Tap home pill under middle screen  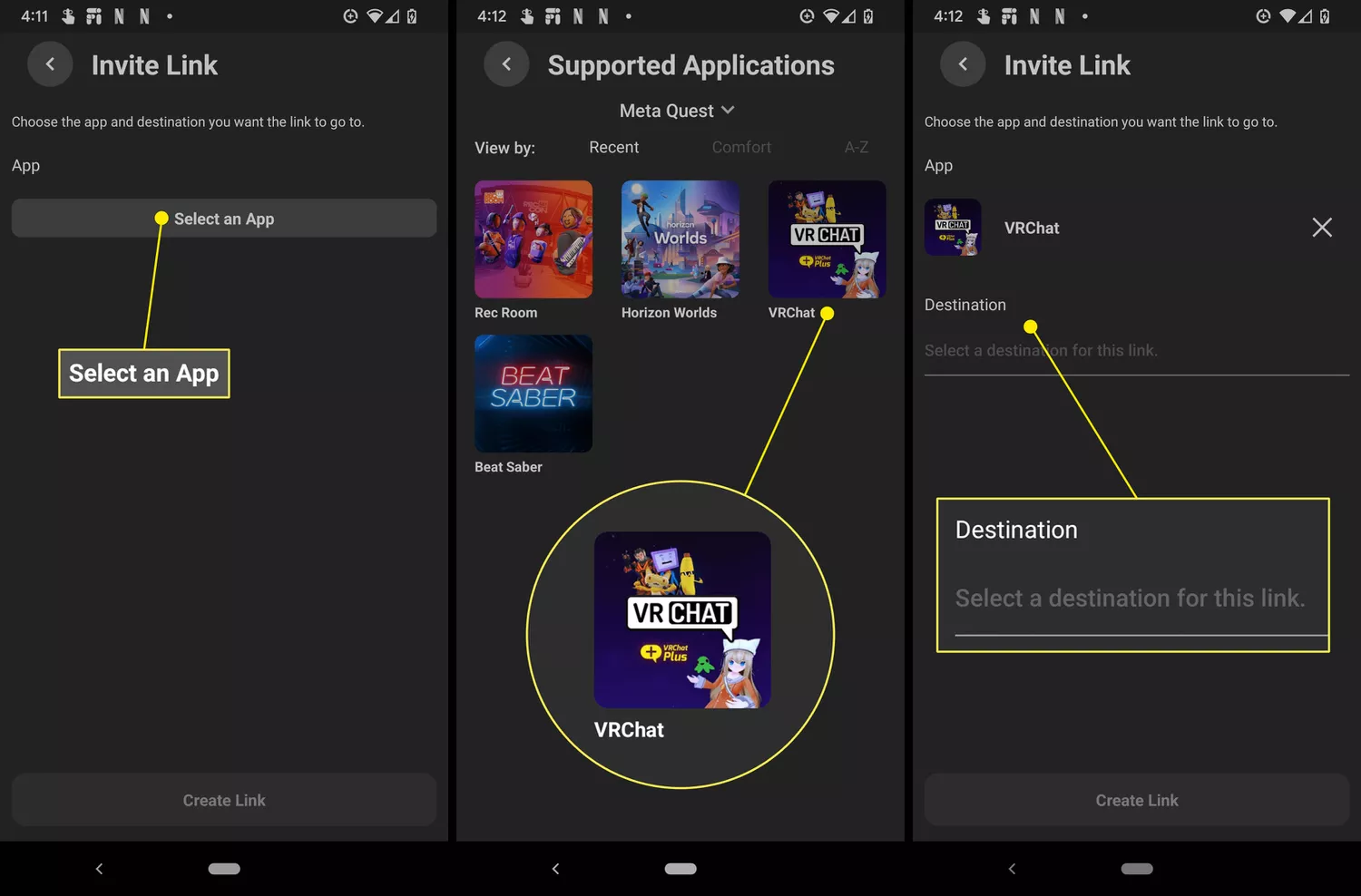[x=680, y=869]
